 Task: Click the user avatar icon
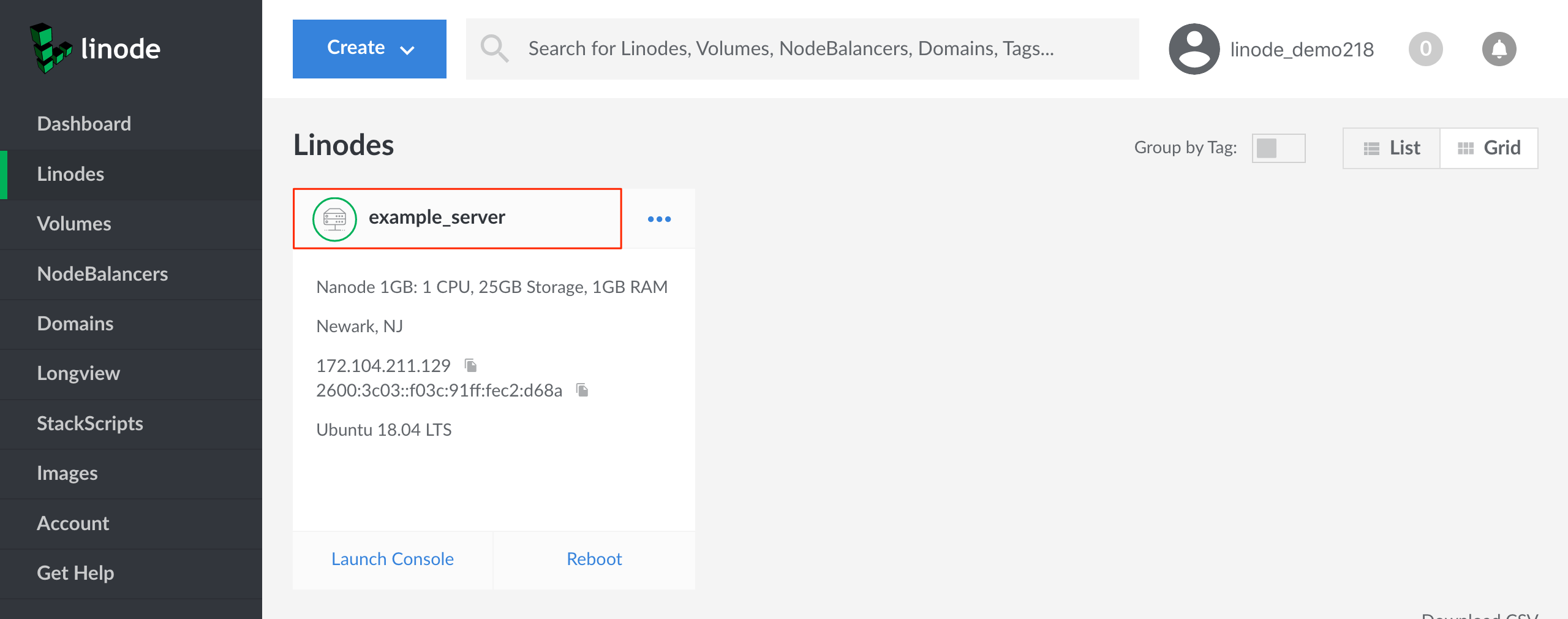[x=1194, y=49]
